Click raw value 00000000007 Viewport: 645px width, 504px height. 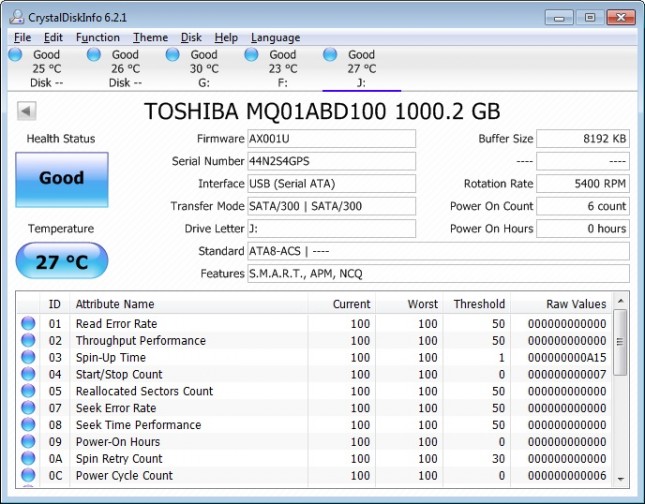(567, 374)
